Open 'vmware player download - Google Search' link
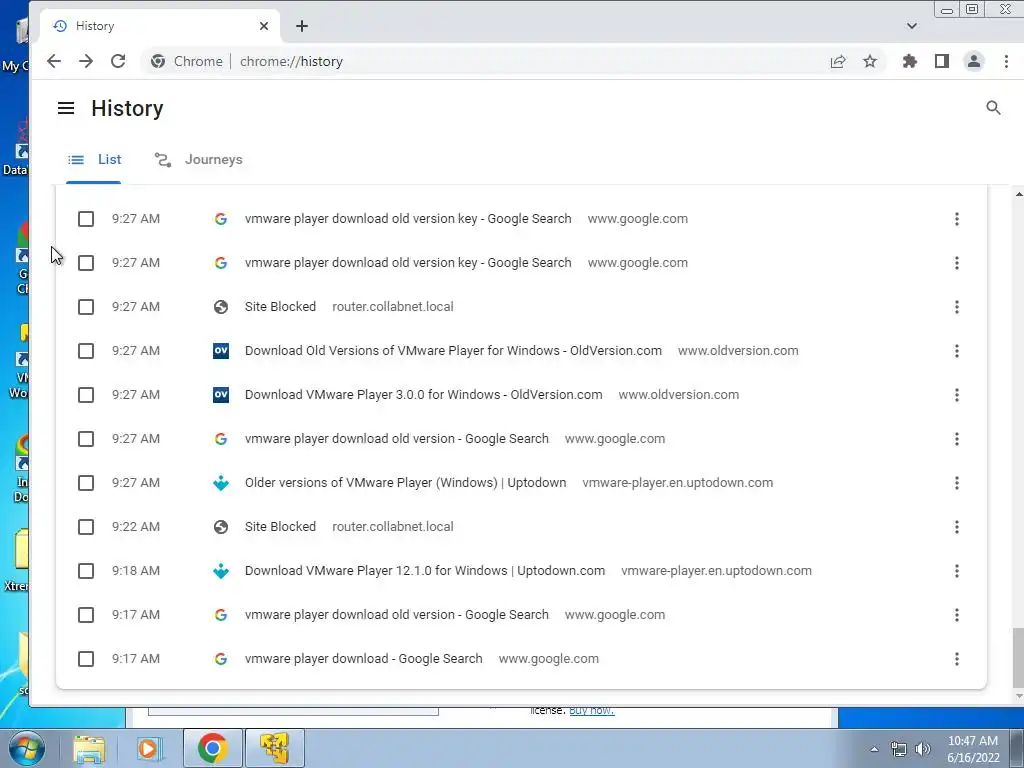Image resolution: width=1024 pixels, height=768 pixels. (x=364, y=659)
